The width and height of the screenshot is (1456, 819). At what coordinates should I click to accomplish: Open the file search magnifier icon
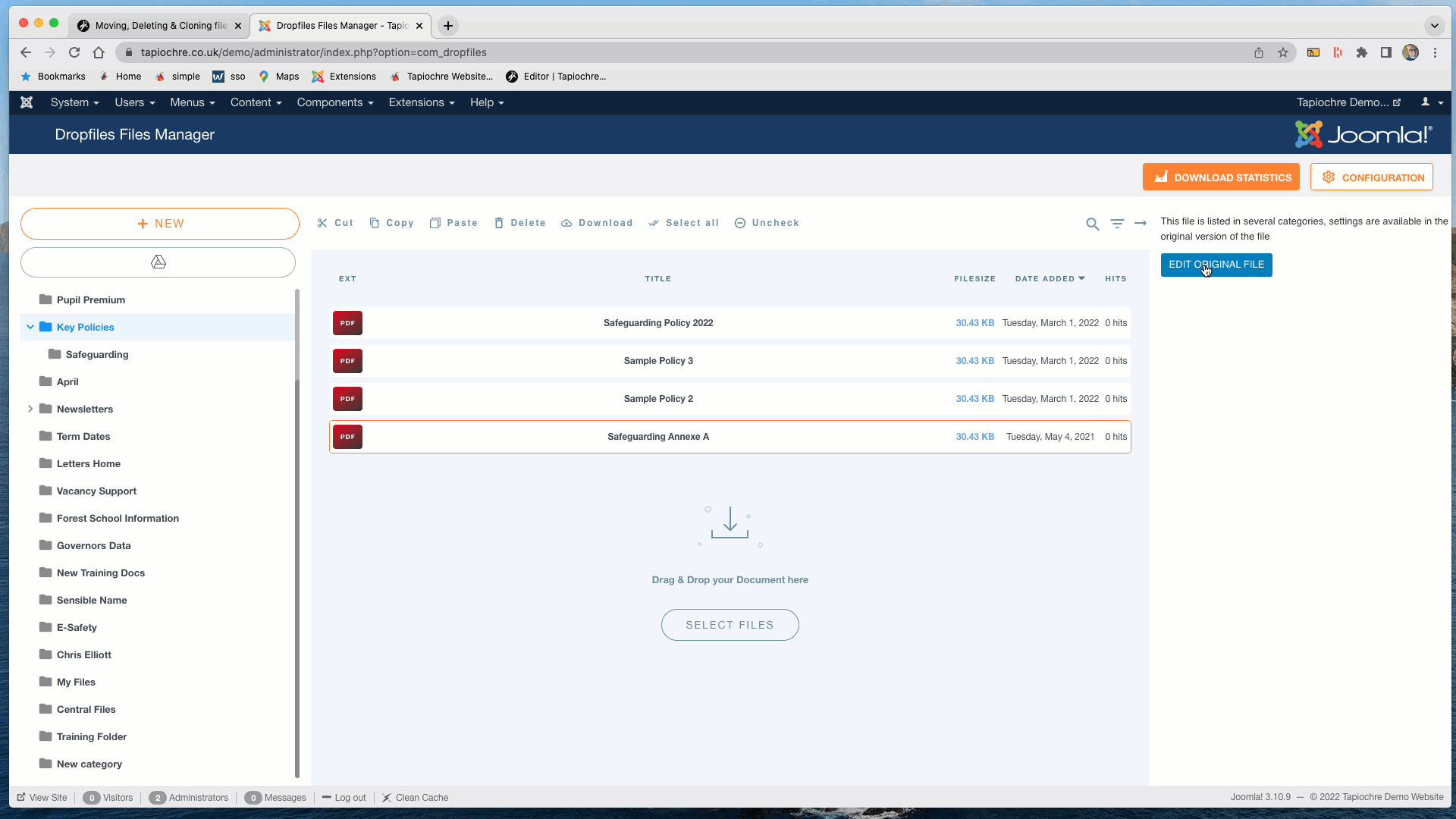pos(1092,224)
